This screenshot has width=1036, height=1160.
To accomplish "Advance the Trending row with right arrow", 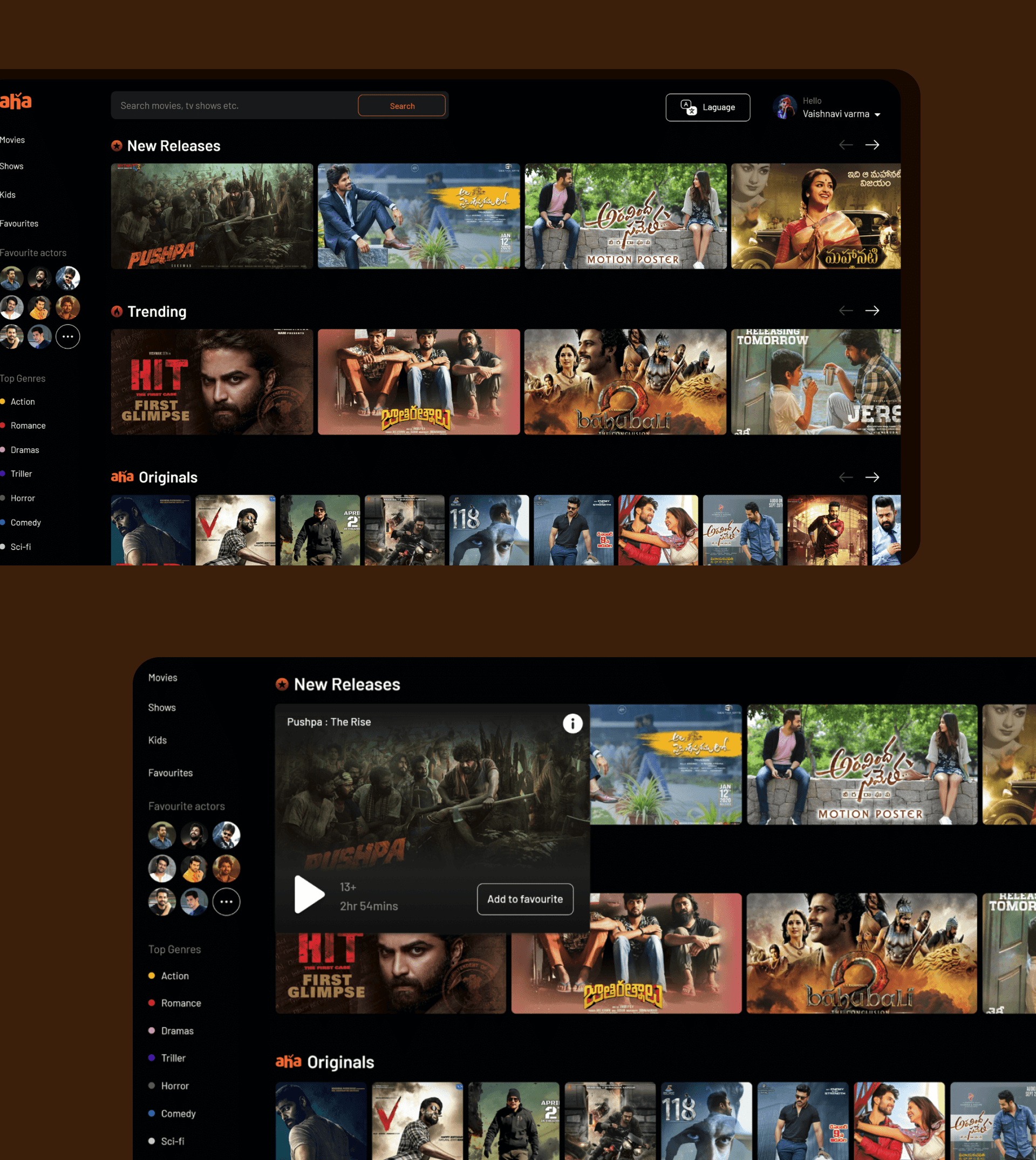I will pos(872,311).
